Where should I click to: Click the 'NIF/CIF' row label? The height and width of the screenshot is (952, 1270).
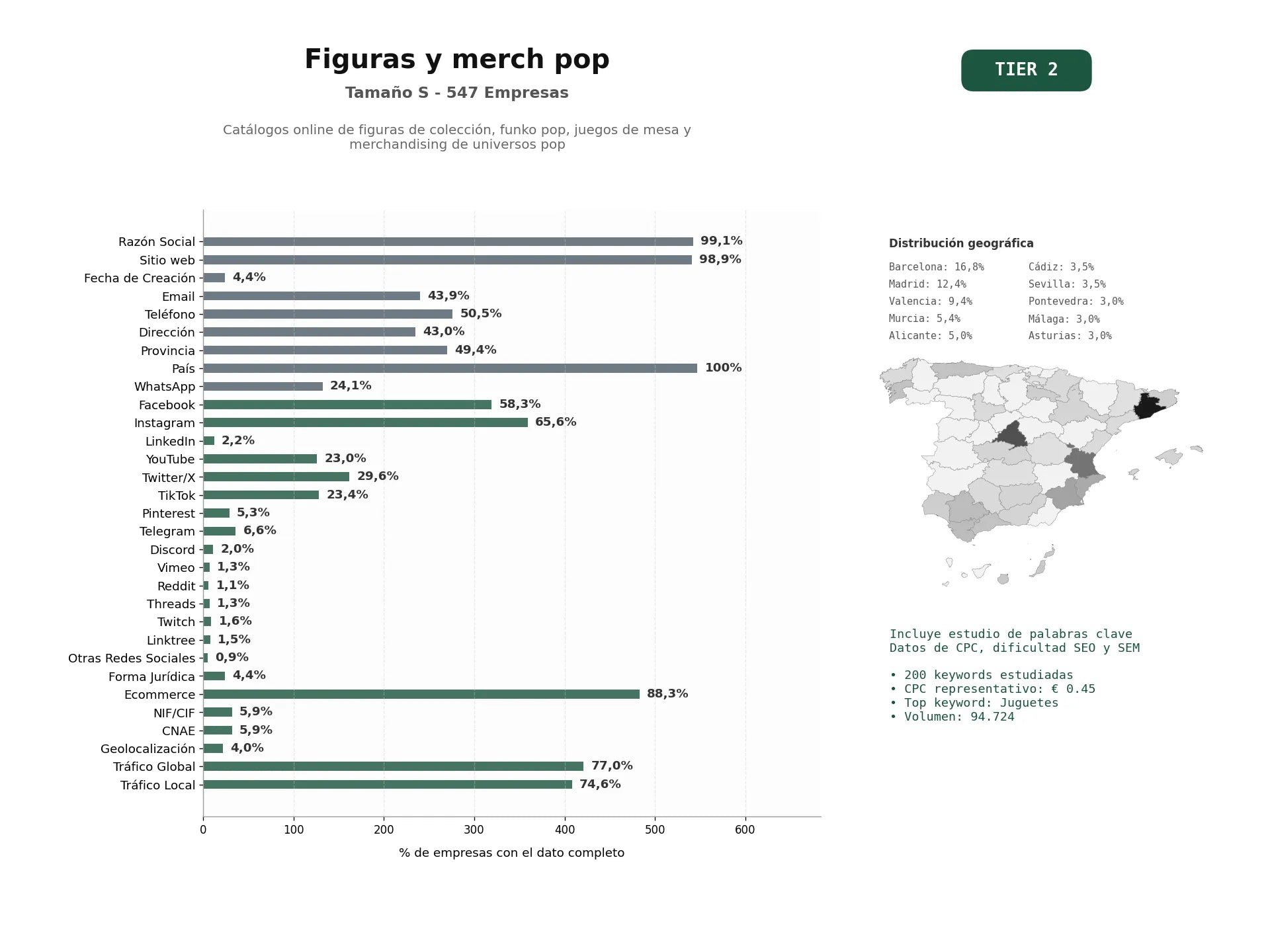tap(174, 713)
